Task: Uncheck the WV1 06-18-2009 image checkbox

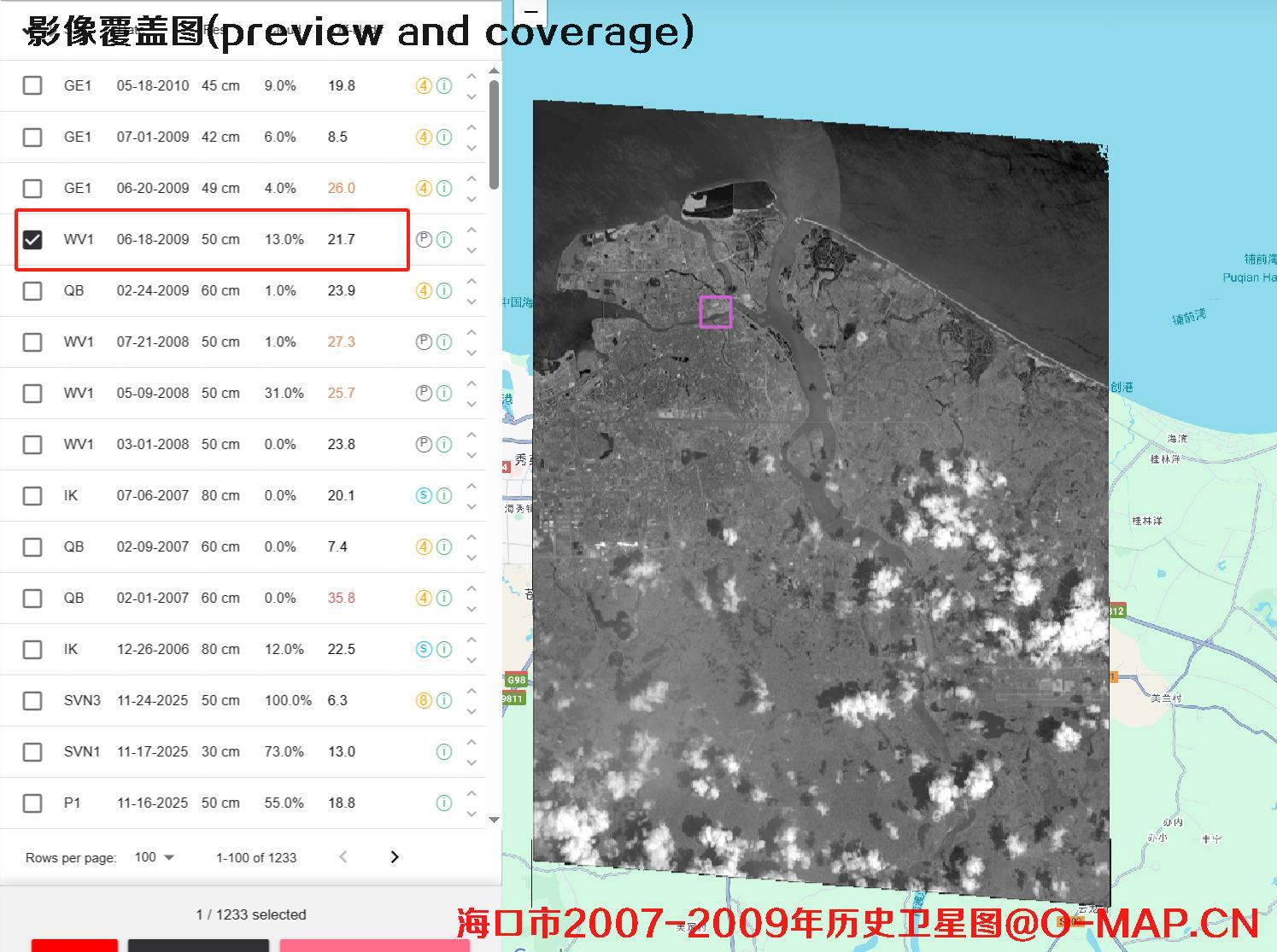Action: click(x=32, y=239)
